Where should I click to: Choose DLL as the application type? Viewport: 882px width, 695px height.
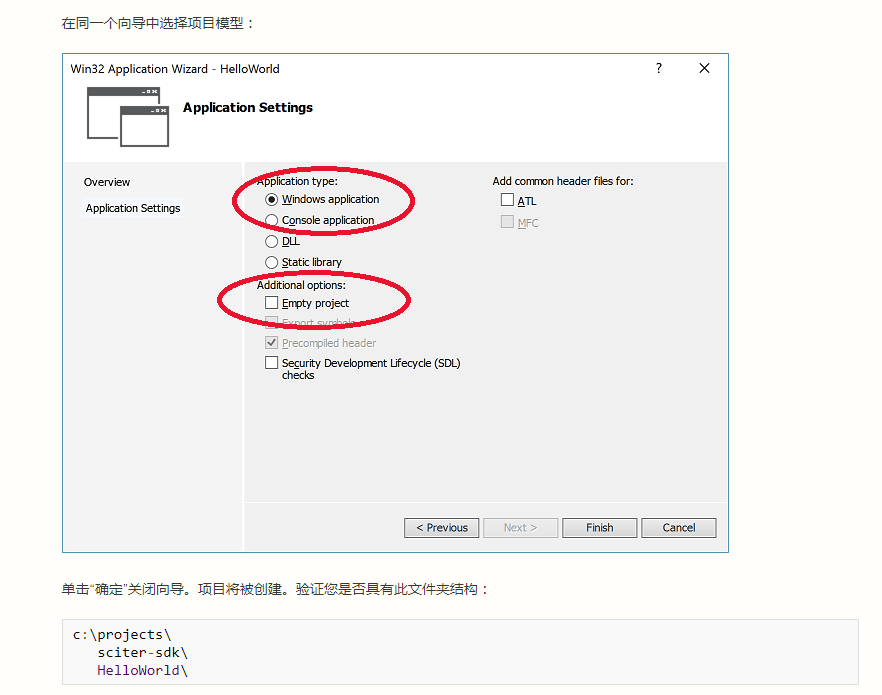pos(271,241)
